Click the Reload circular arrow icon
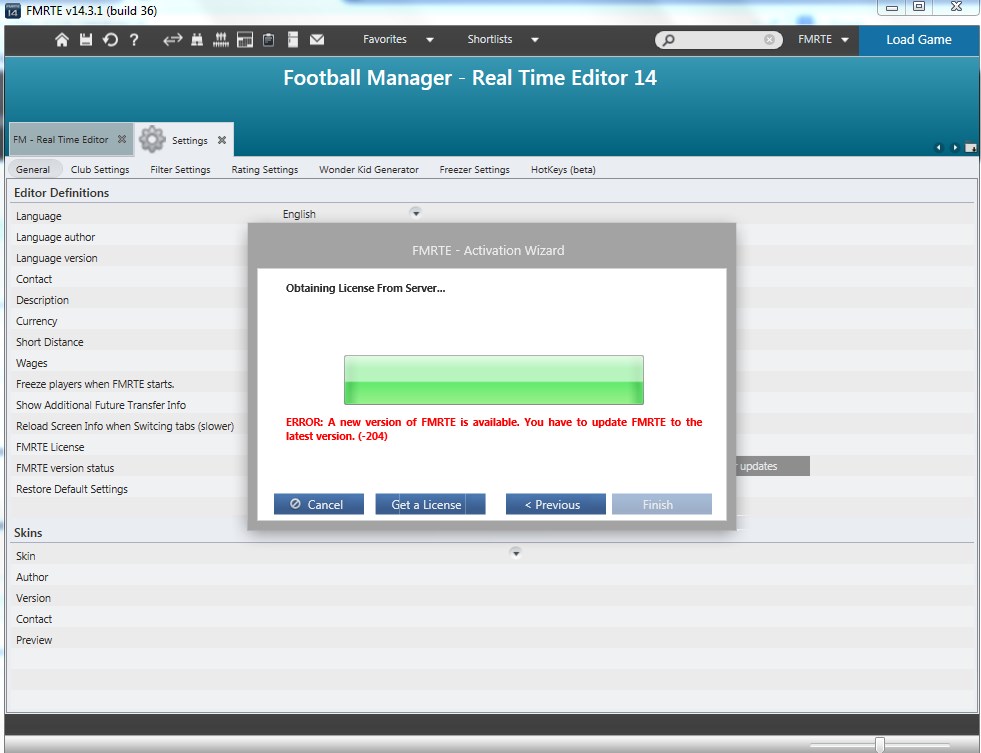This screenshot has width=981, height=753. pos(110,40)
